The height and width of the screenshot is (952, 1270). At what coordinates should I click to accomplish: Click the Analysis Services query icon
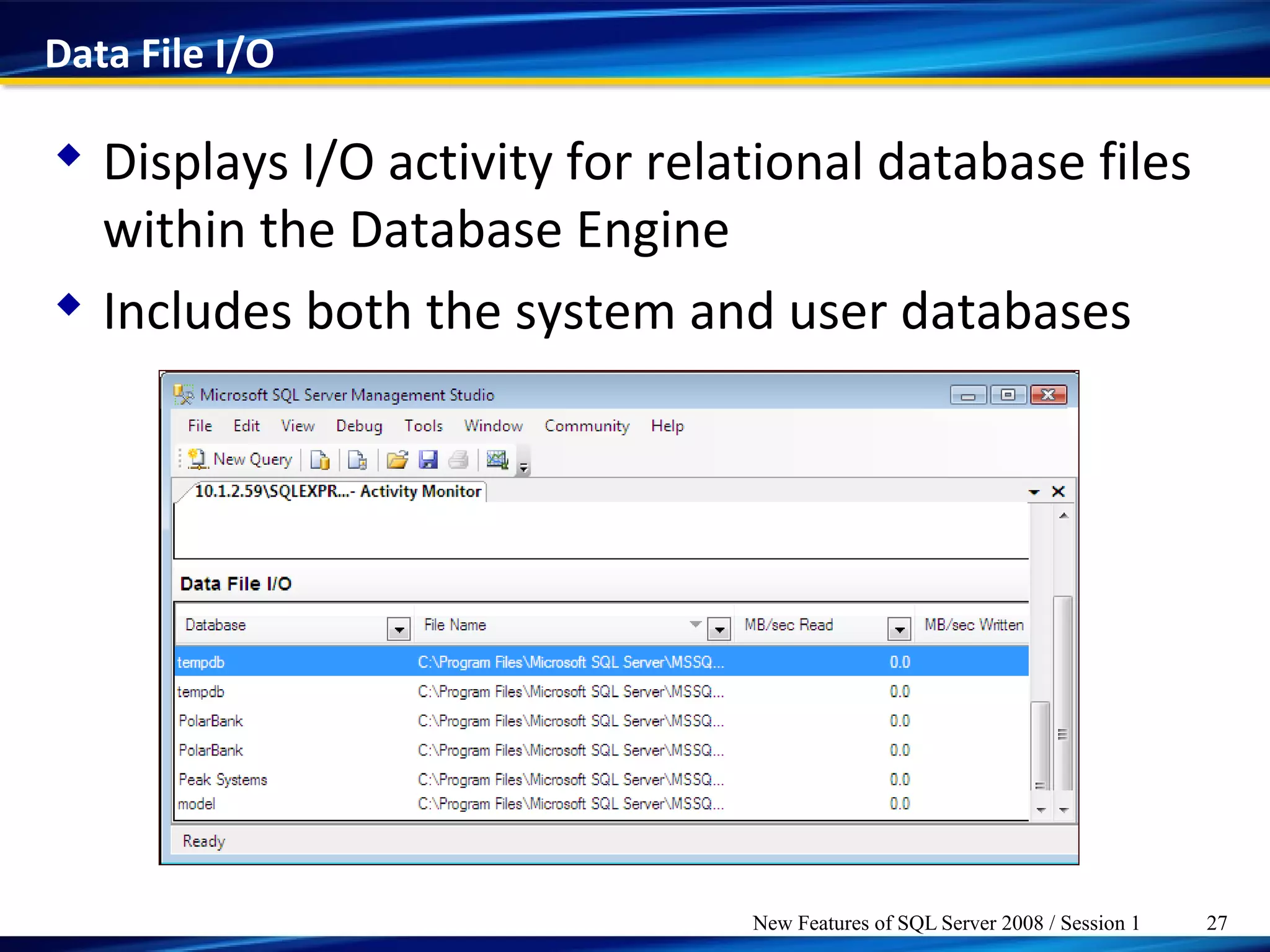tap(358, 460)
